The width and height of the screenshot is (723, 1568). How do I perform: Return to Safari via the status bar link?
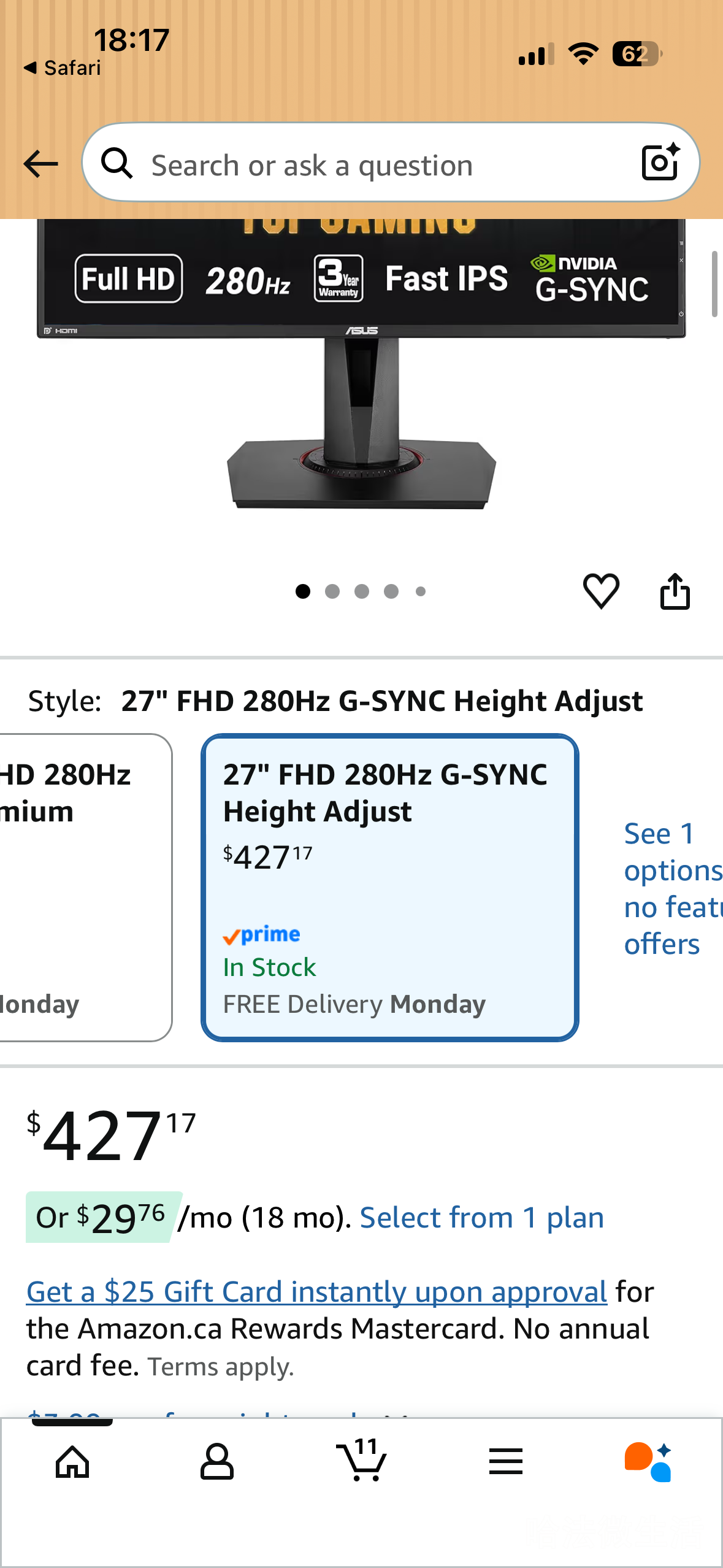[63, 67]
